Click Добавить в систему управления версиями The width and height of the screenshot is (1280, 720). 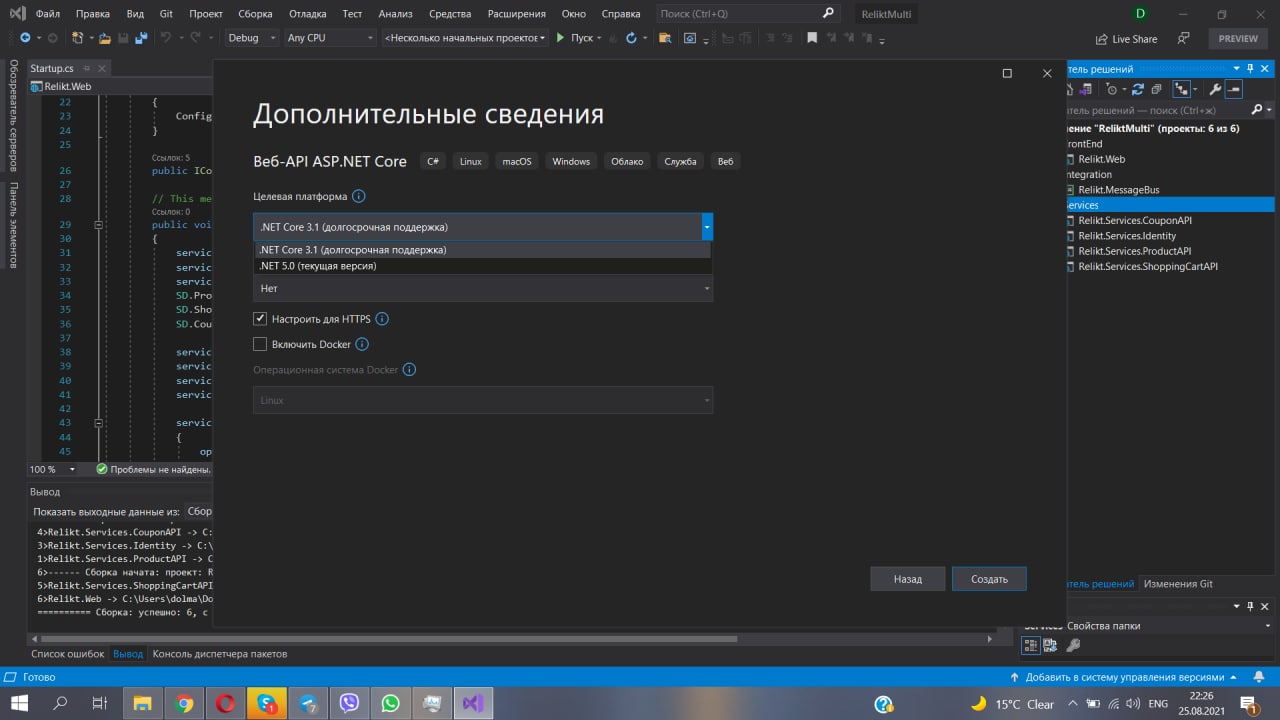(1124, 677)
